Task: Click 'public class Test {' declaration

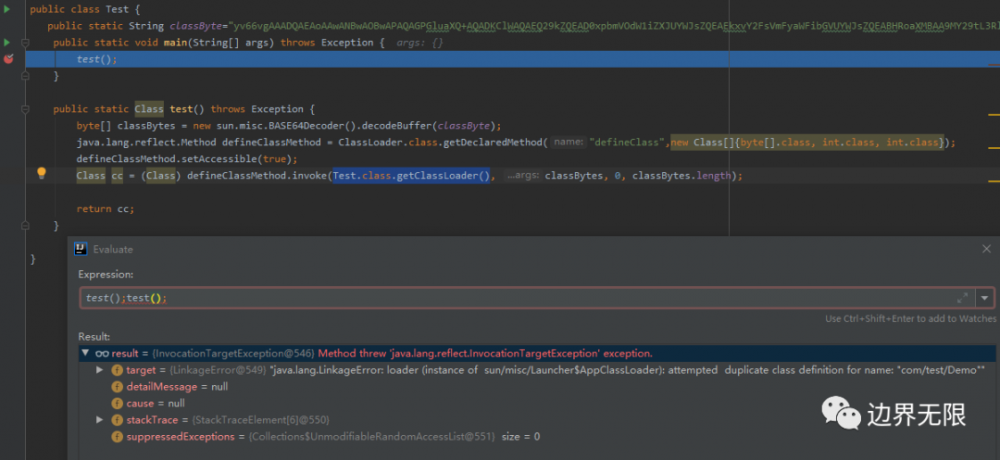Action: (x=85, y=10)
